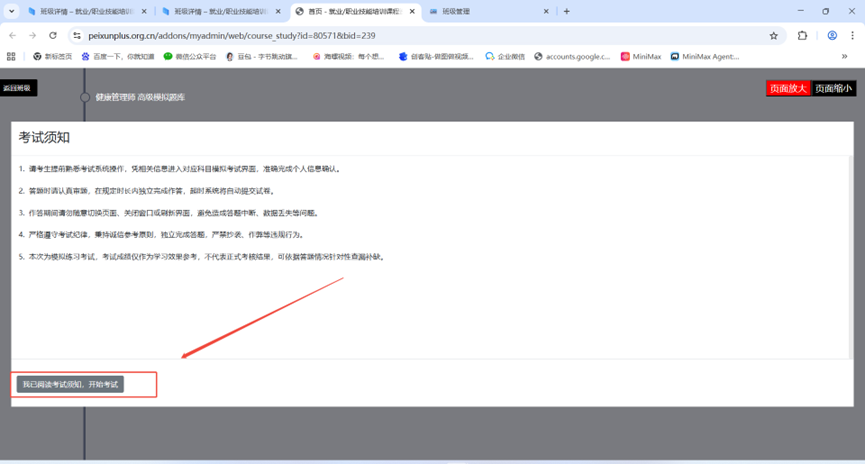This screenshot has width=865, height=464.
Task: Open the Chrome three-dot menu
Action: point(852,35)
